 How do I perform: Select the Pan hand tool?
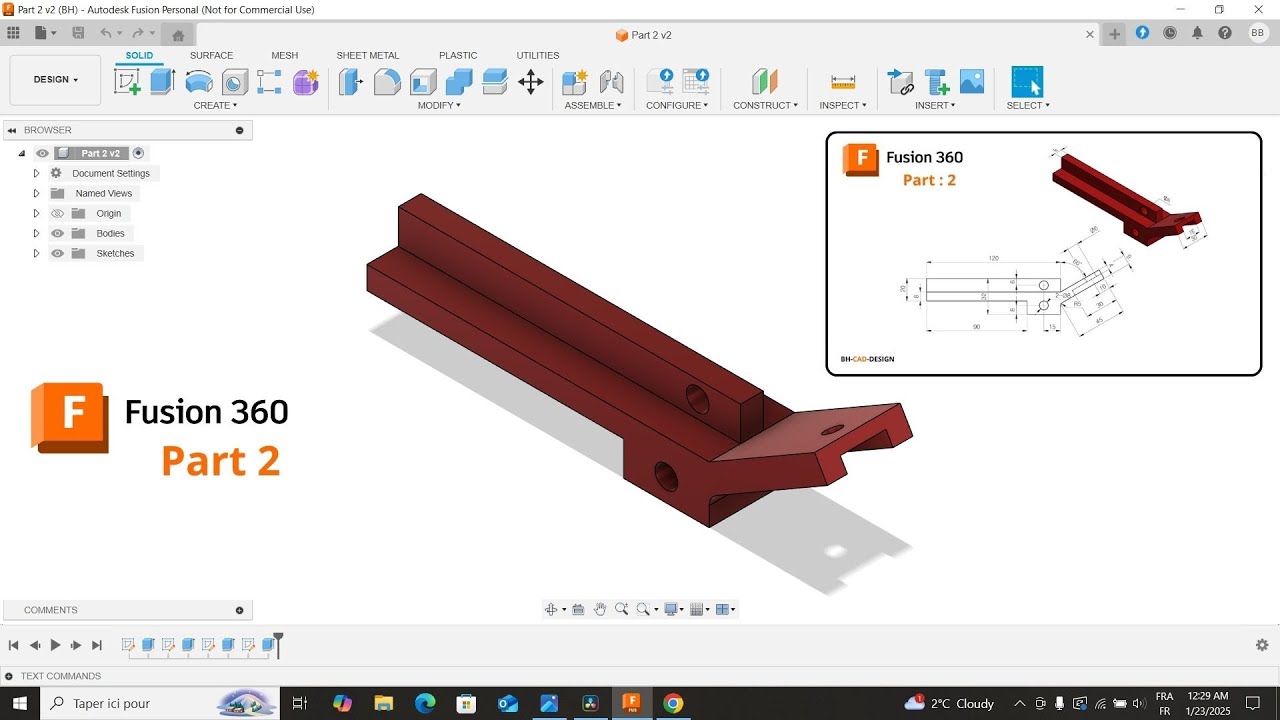click(x=600, y=609)
